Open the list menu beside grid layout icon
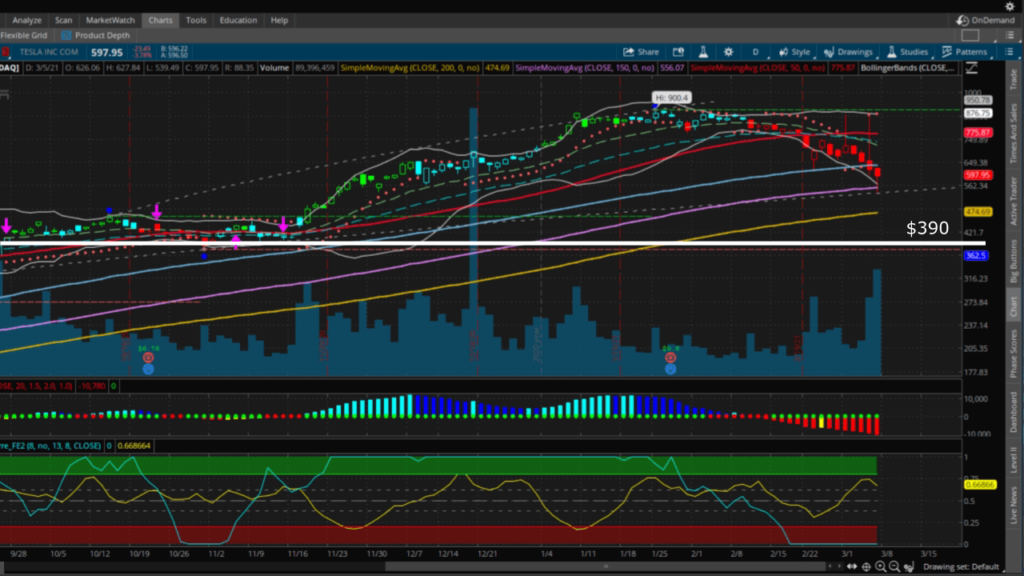Image resolution: width=1024 pixels, height=576 pixels. point(1010,35)
